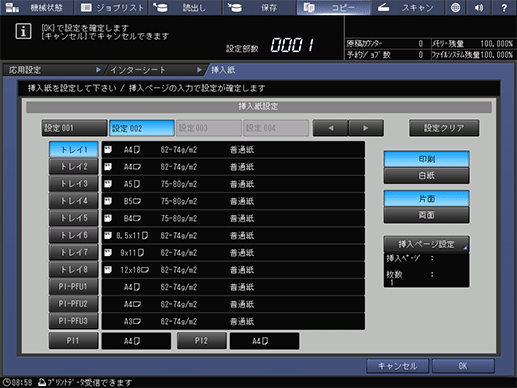Image resolution: width=517 pixels, height=388 pixels.
Task: Click the paper icon in the トレイ8 row
Action: pyautogui.click(x=108, y=270)
